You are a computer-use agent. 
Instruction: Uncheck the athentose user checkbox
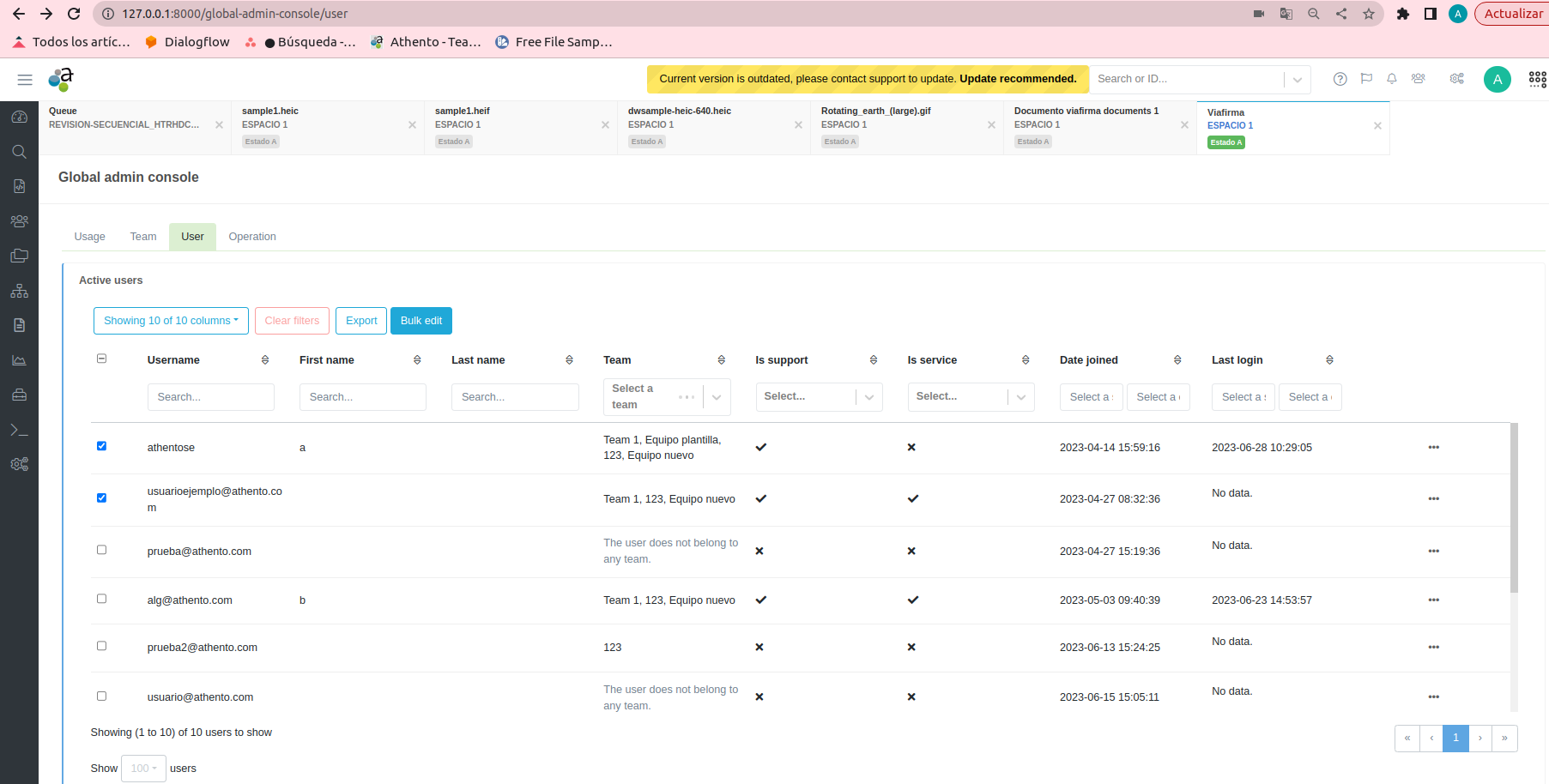click(x=101, y=446)
